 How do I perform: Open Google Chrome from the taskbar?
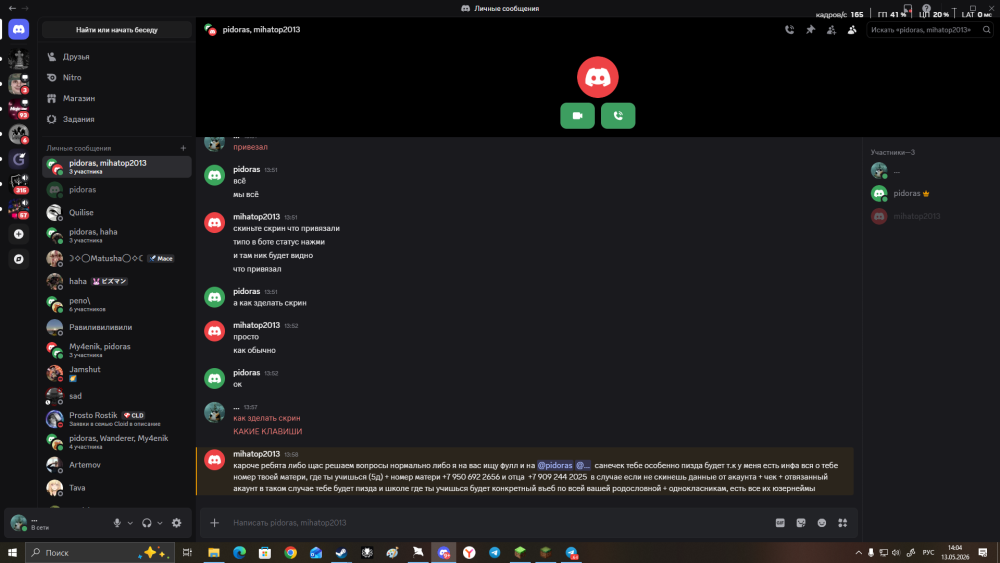290,553
